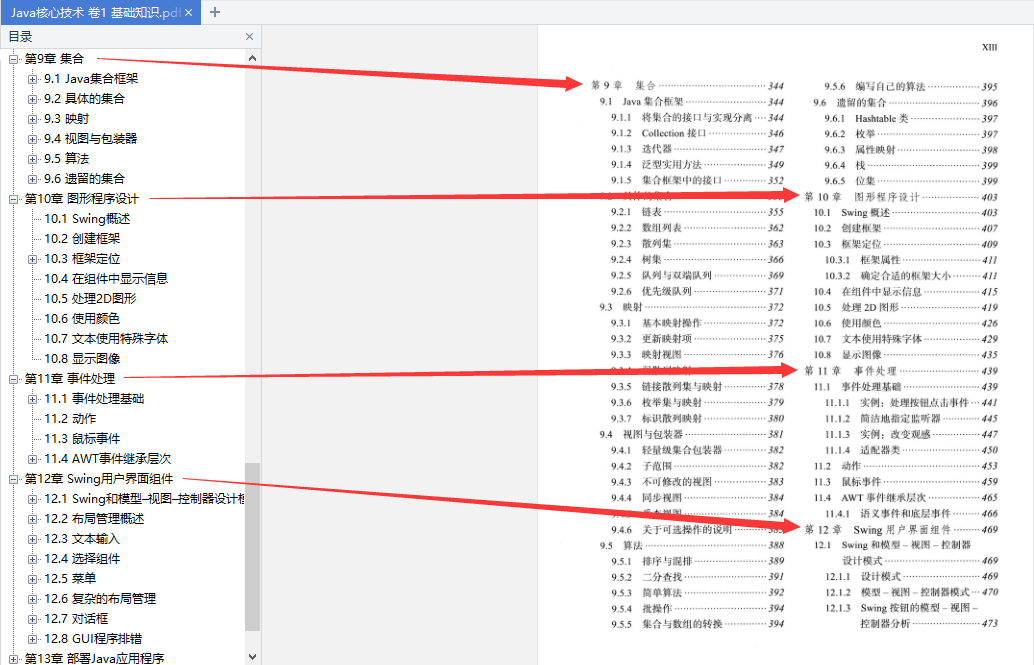
Task: Collapse the 第12章 Swing用户界面组件 node
Action: [13, 480]
